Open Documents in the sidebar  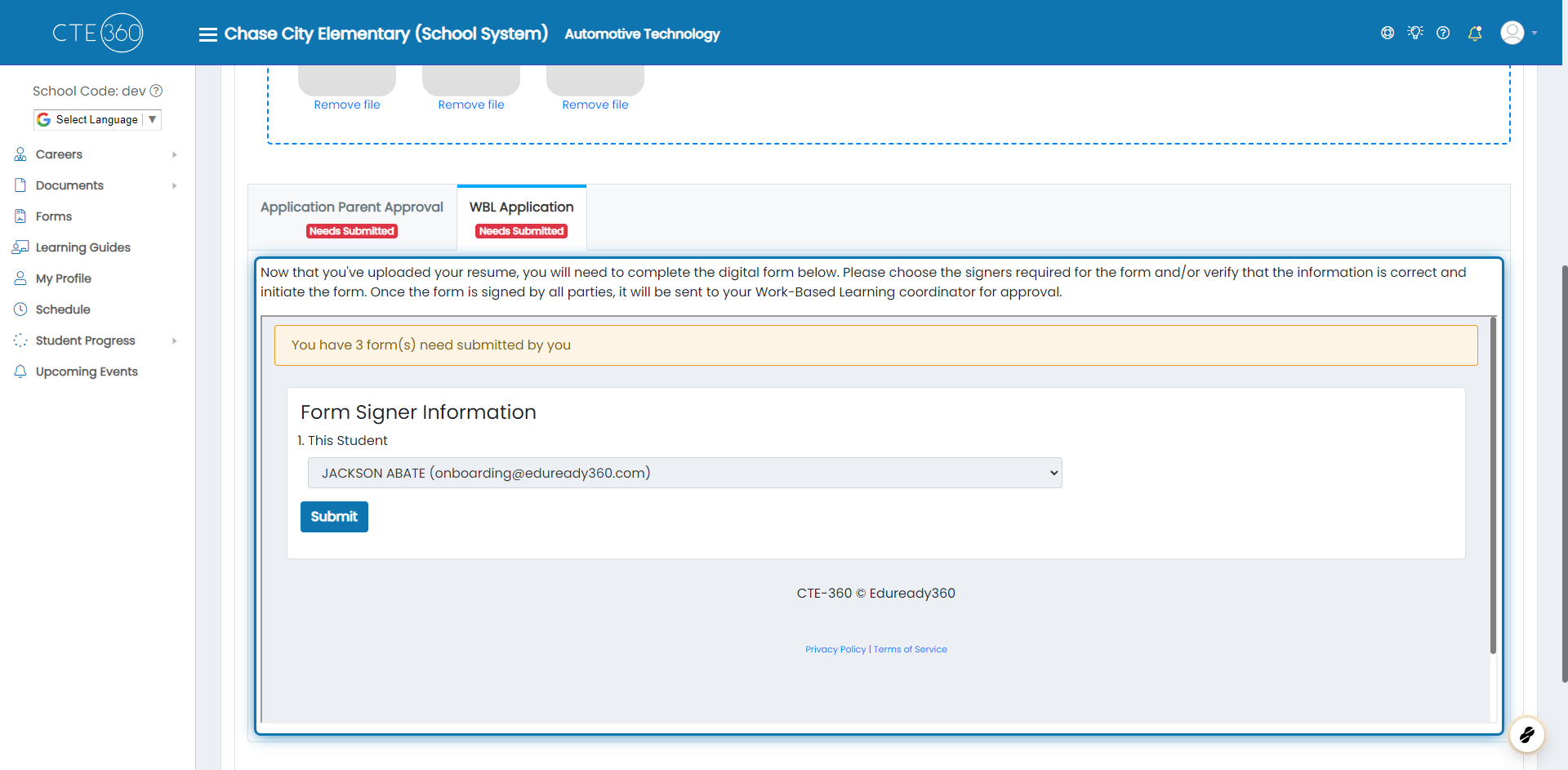pyautogui.click(x=69, y=185)
